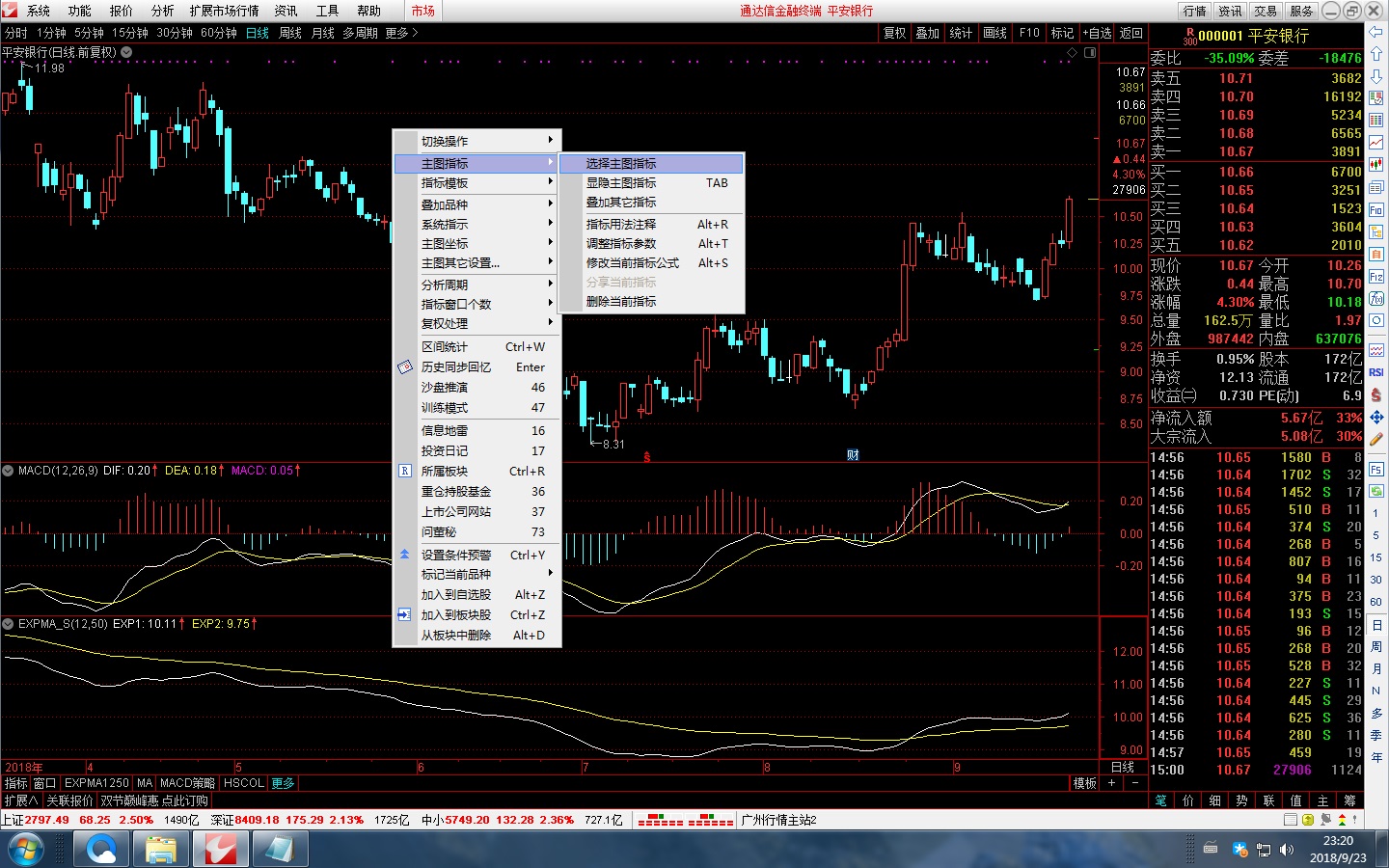Open dropdown arrow next to 平安银行 chart title
This screenshot has width=1389, height=868.
(x=126, y=52)
